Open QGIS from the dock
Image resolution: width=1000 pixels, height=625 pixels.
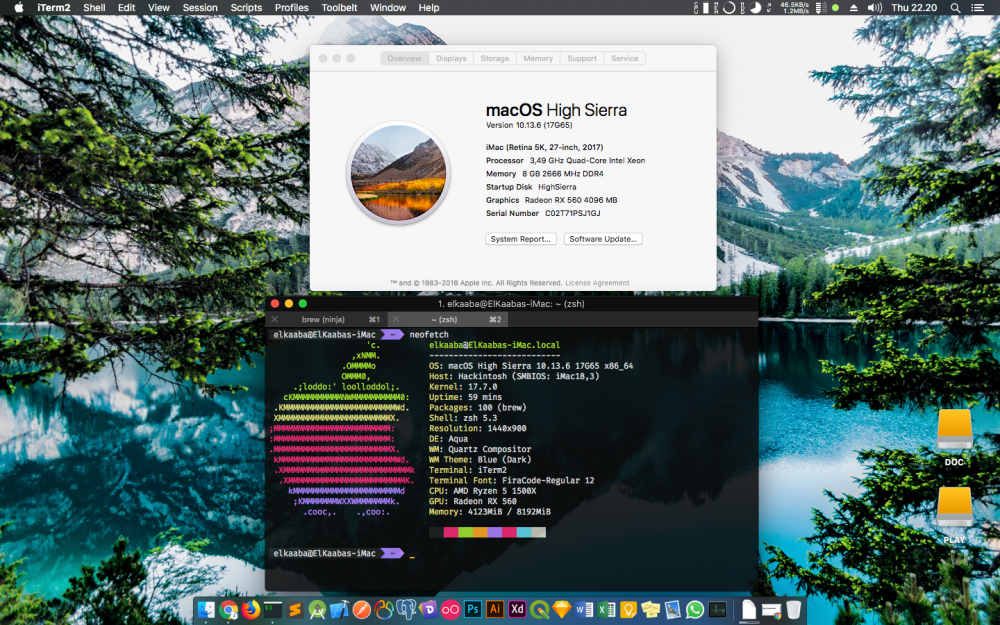[x=540, y=610]
